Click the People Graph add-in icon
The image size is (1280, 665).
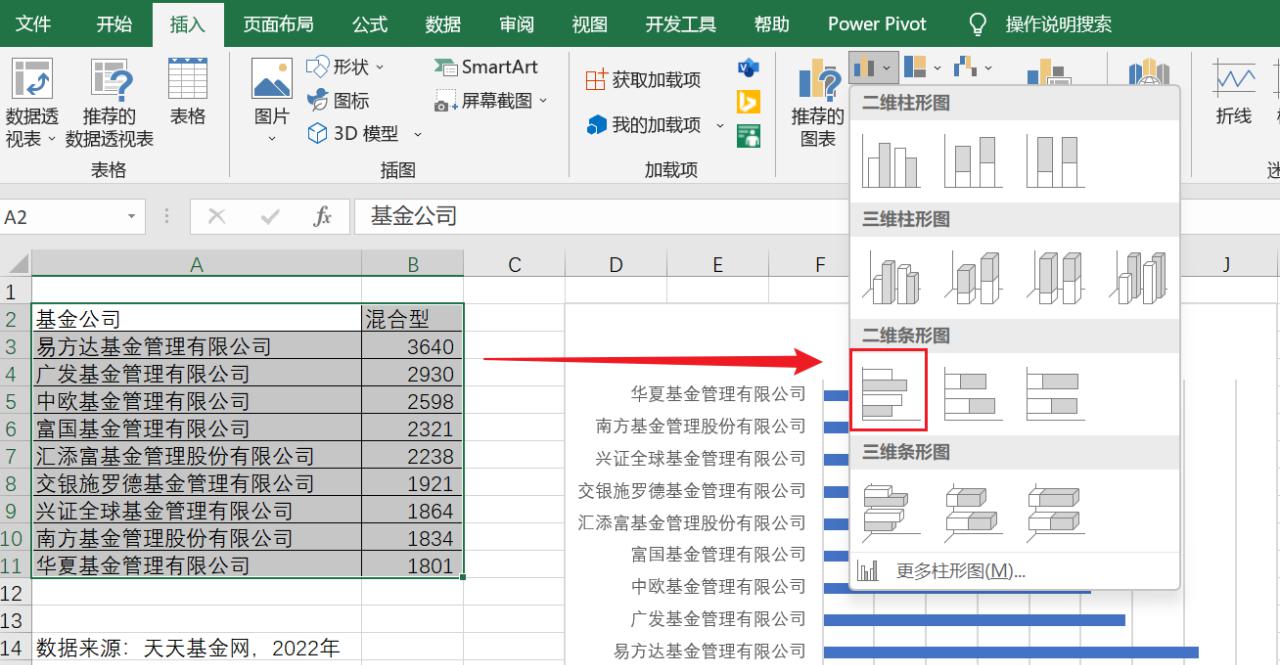(x=748, y=135)
